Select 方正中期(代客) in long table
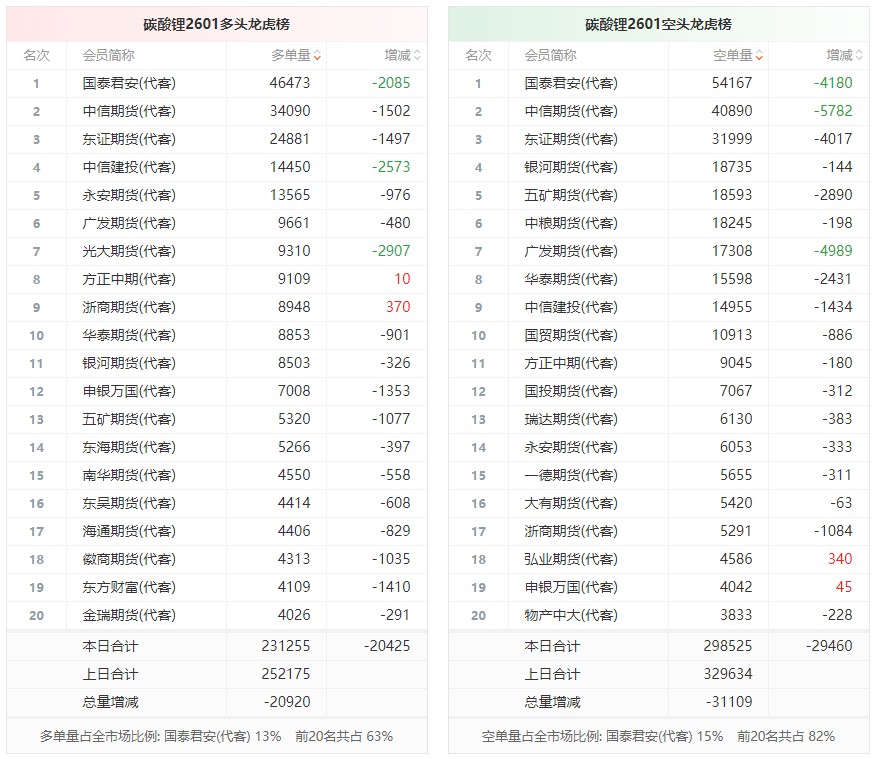 click(x=129, y=279)
